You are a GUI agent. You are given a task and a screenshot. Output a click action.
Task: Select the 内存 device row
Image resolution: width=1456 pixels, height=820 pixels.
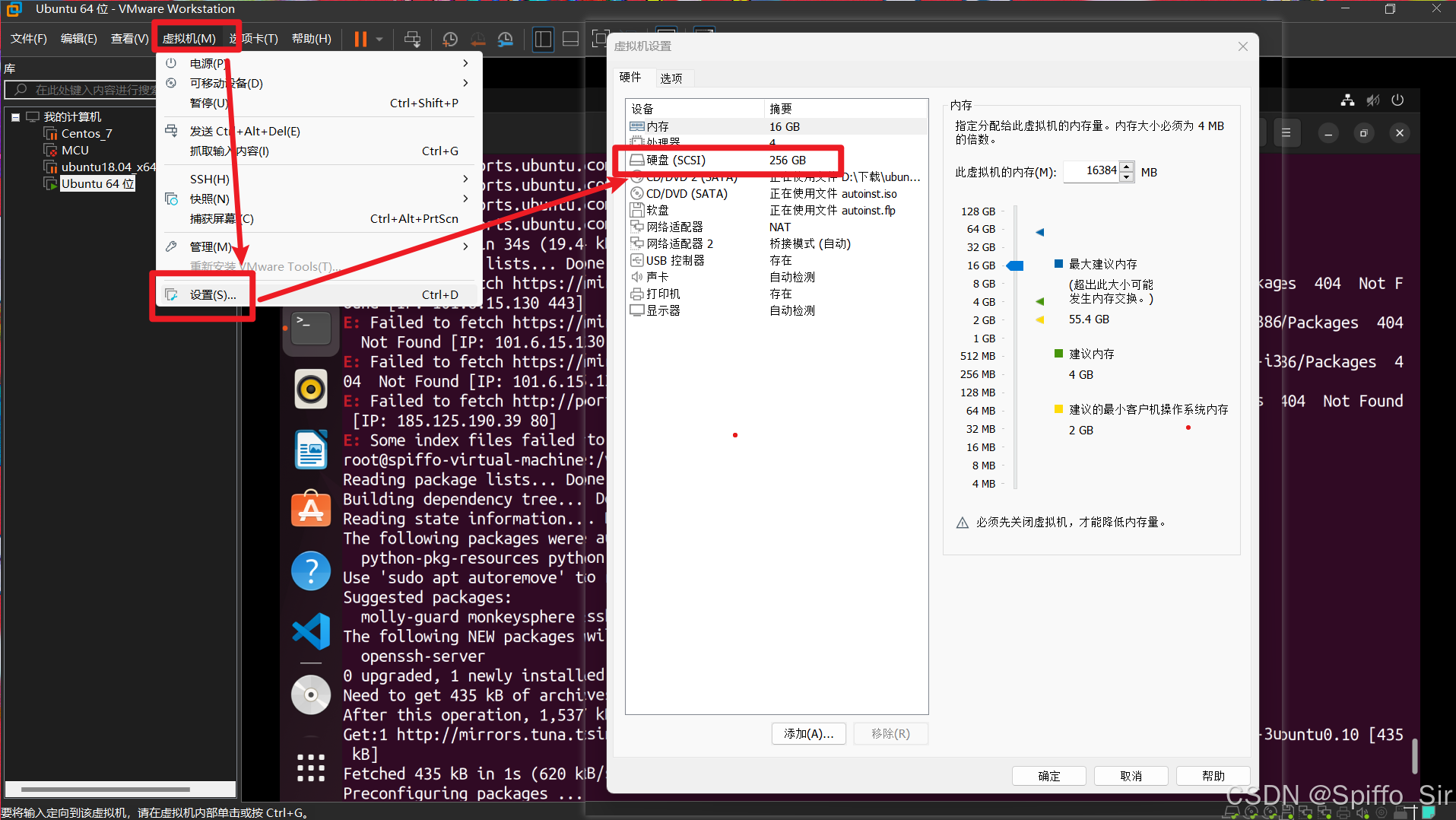[777, 126]
